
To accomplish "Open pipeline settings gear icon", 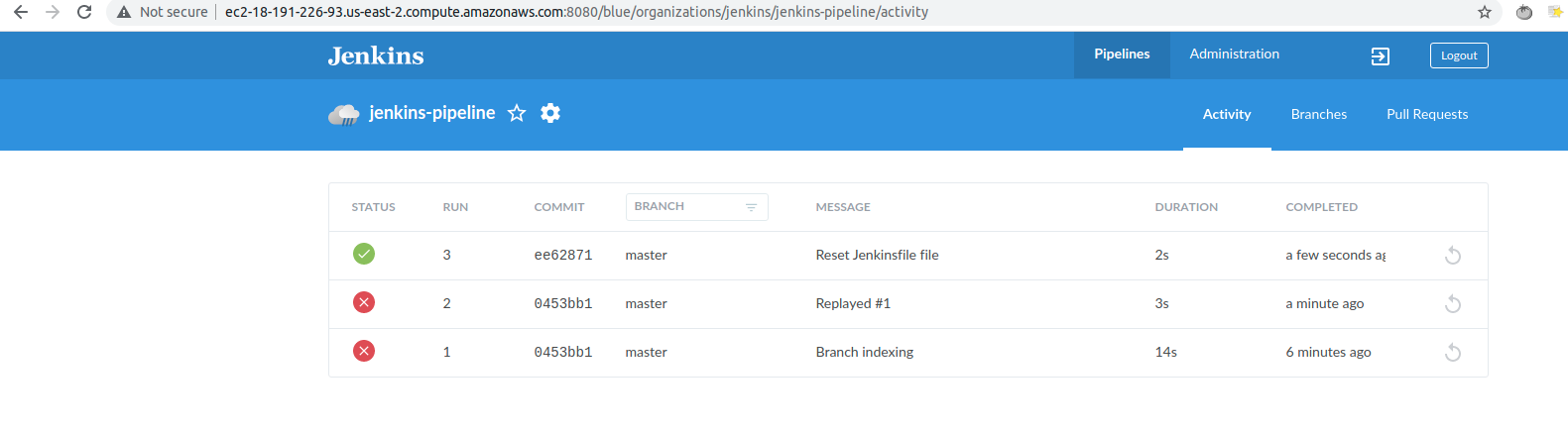I will point(550,113).
